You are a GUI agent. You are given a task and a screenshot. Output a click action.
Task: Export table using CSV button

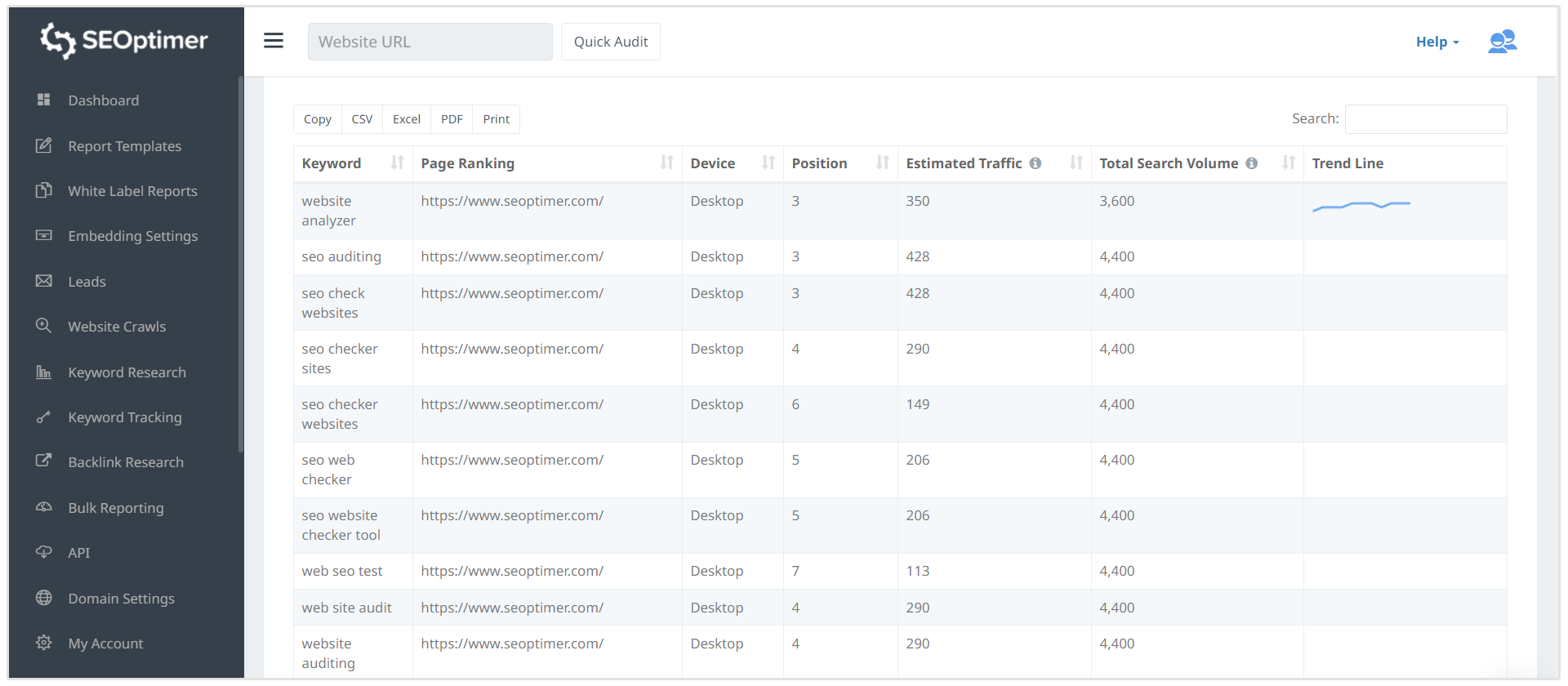[x=362, y=119]
